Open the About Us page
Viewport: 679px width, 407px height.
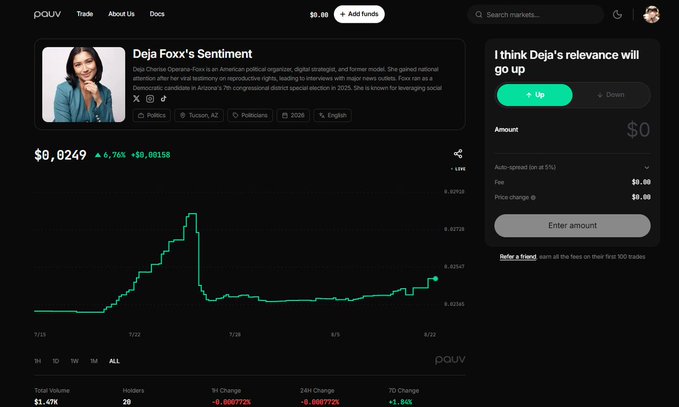coord(121,14)
